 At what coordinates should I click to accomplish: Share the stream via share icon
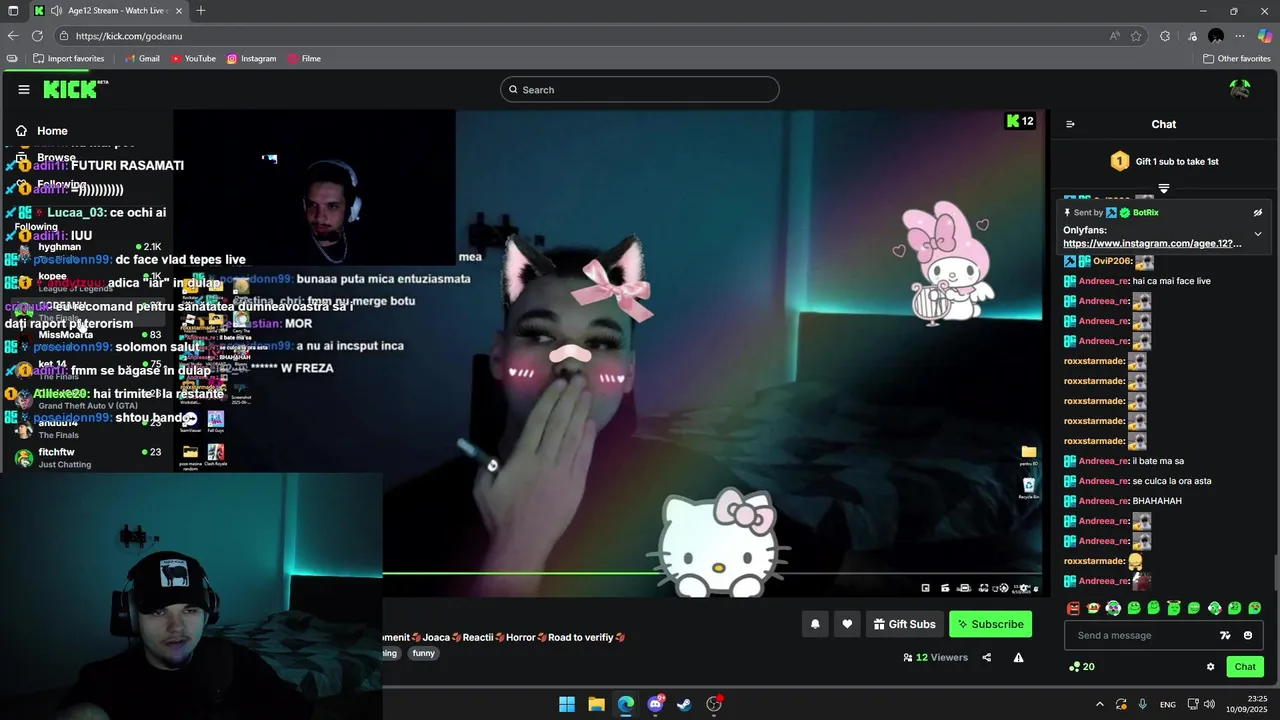987,658
